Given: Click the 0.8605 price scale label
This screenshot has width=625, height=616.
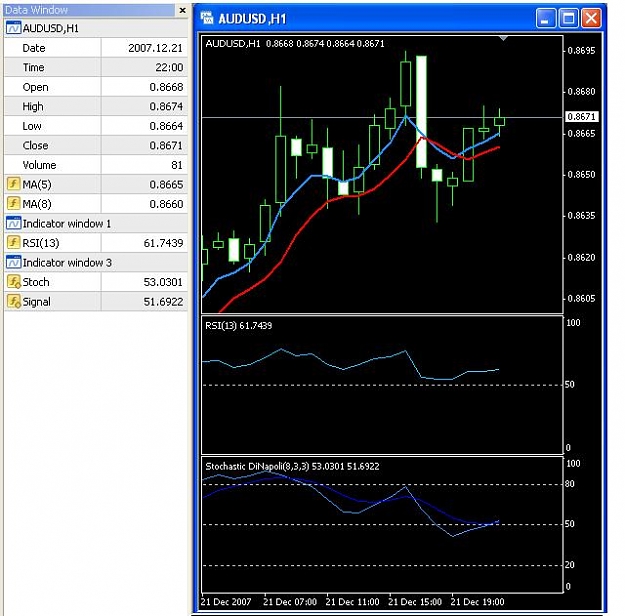Looking at the screenshot, I should (x=581, y=298).
